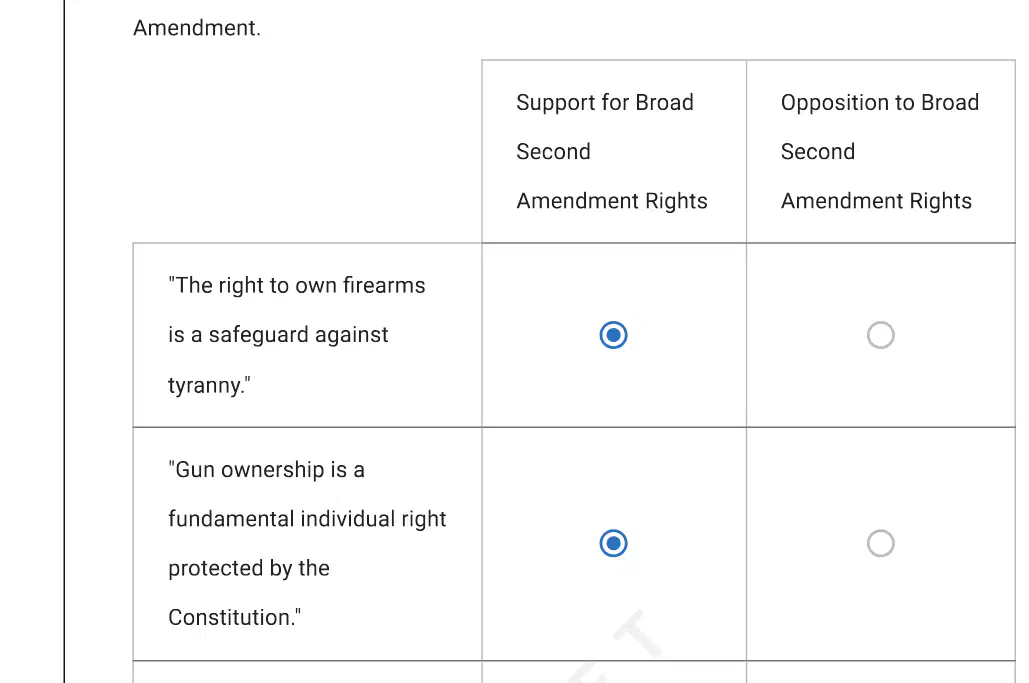Select Support radio for firearms tyranny statement
Image resolution: width=1029 pixels, height=683 pixels.
click(x=614, y=335)
